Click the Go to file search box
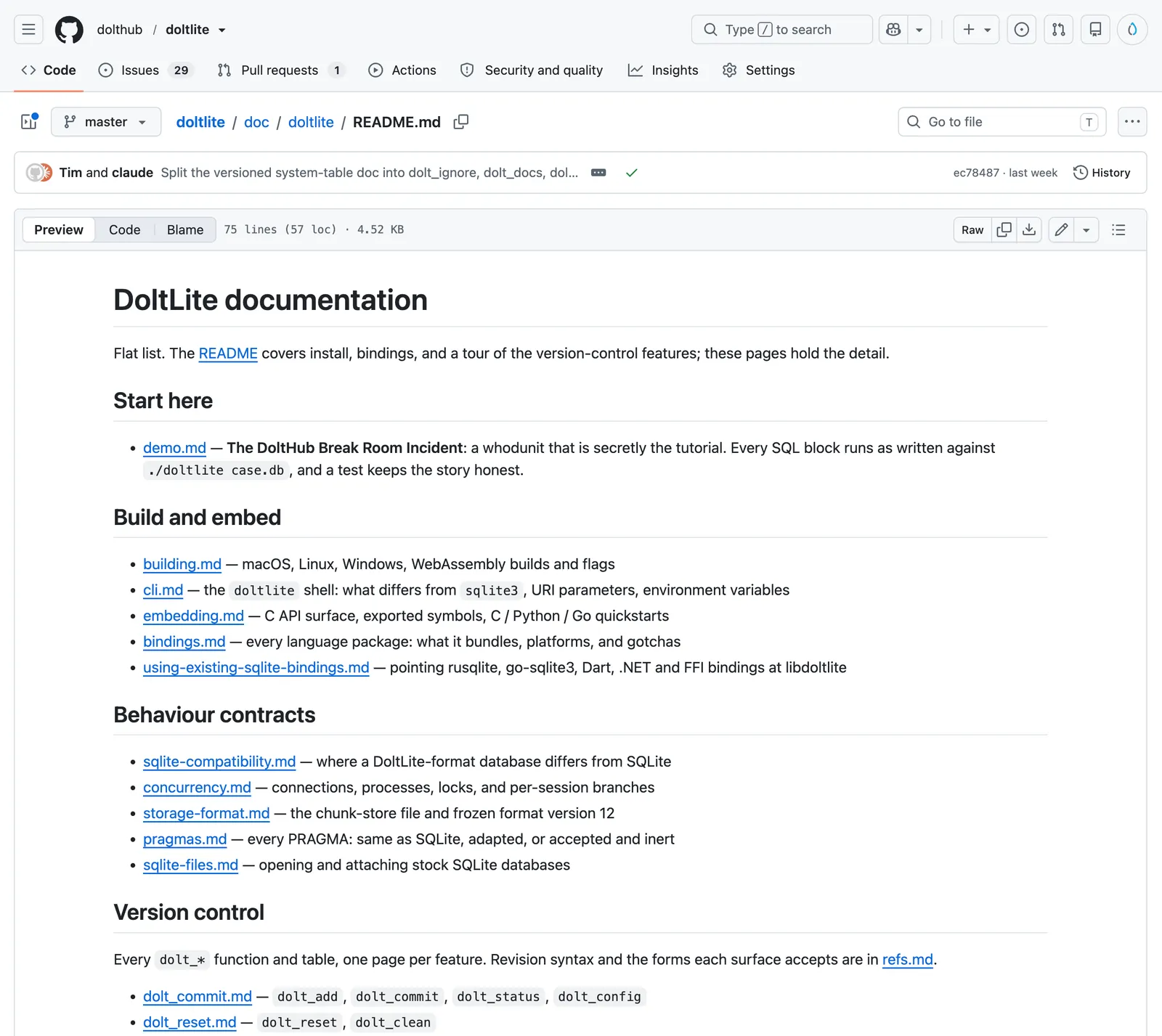Image resolution: width=1162 pixels, height=1036 pixels. (x=1002, y=122)
